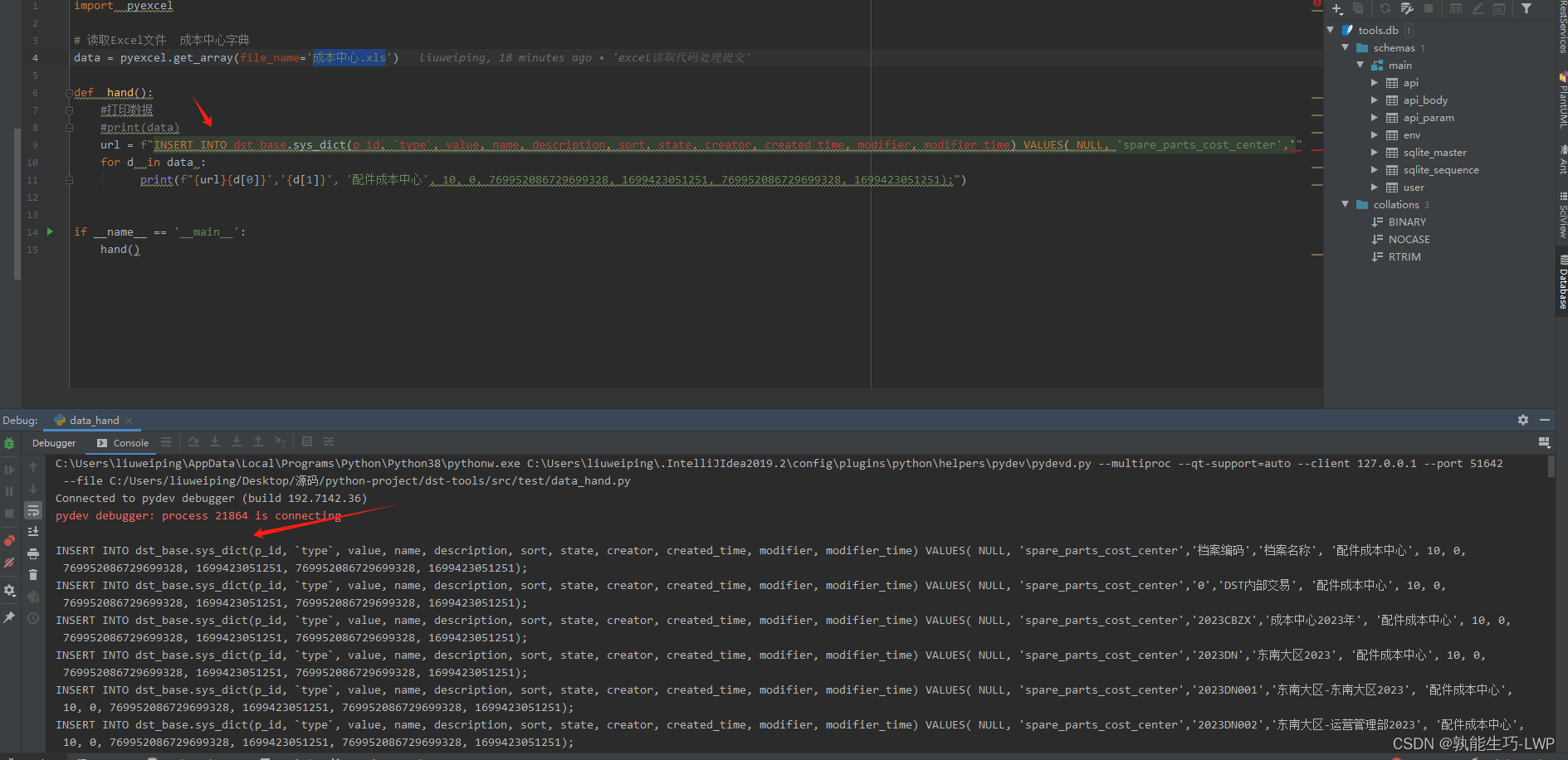Click the Show Execution Point icon
1568x760 pixels.
[166, 442]
